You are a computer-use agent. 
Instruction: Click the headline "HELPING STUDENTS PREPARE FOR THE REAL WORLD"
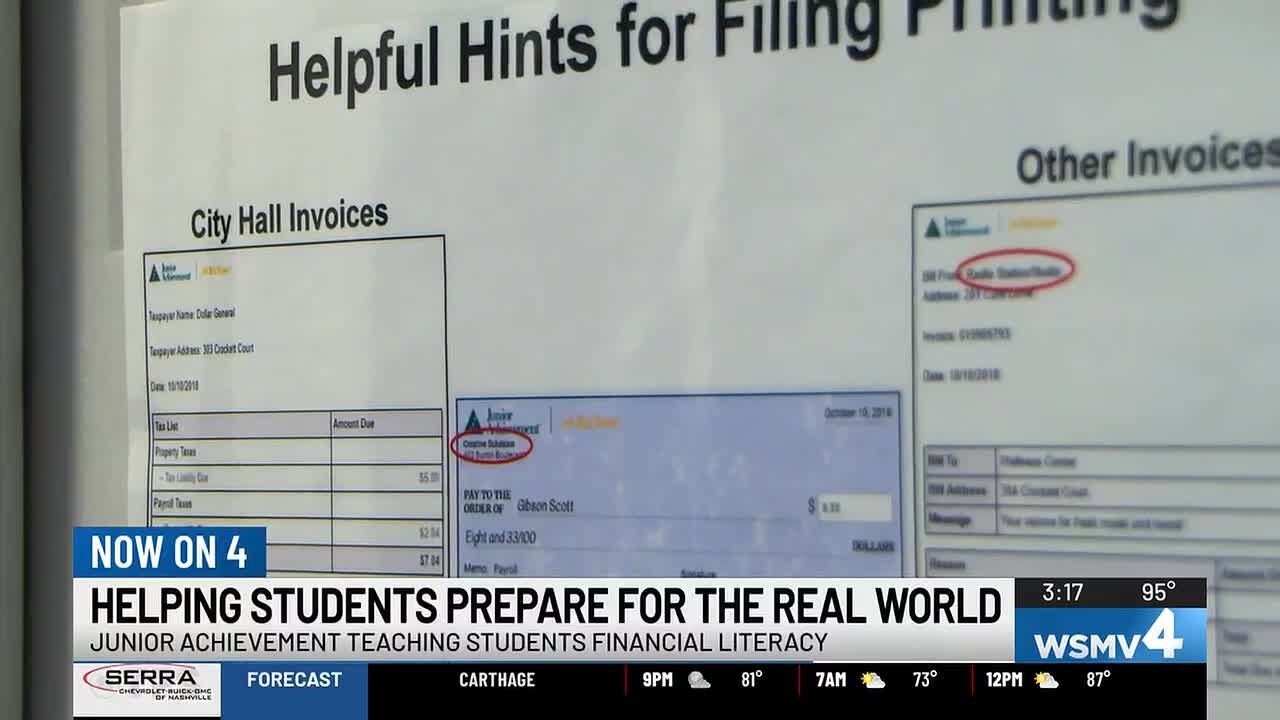[546, 606]
